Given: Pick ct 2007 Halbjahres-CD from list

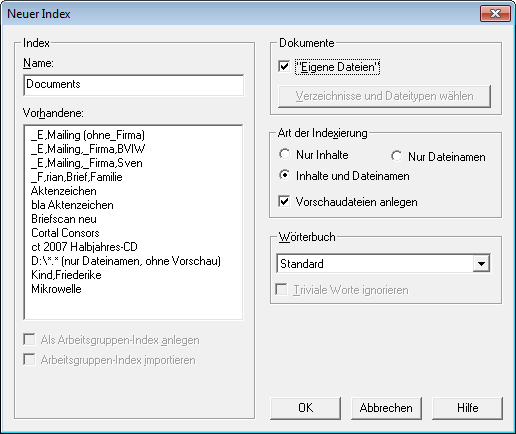Looking at the screenshot, I should click(84, 247).
